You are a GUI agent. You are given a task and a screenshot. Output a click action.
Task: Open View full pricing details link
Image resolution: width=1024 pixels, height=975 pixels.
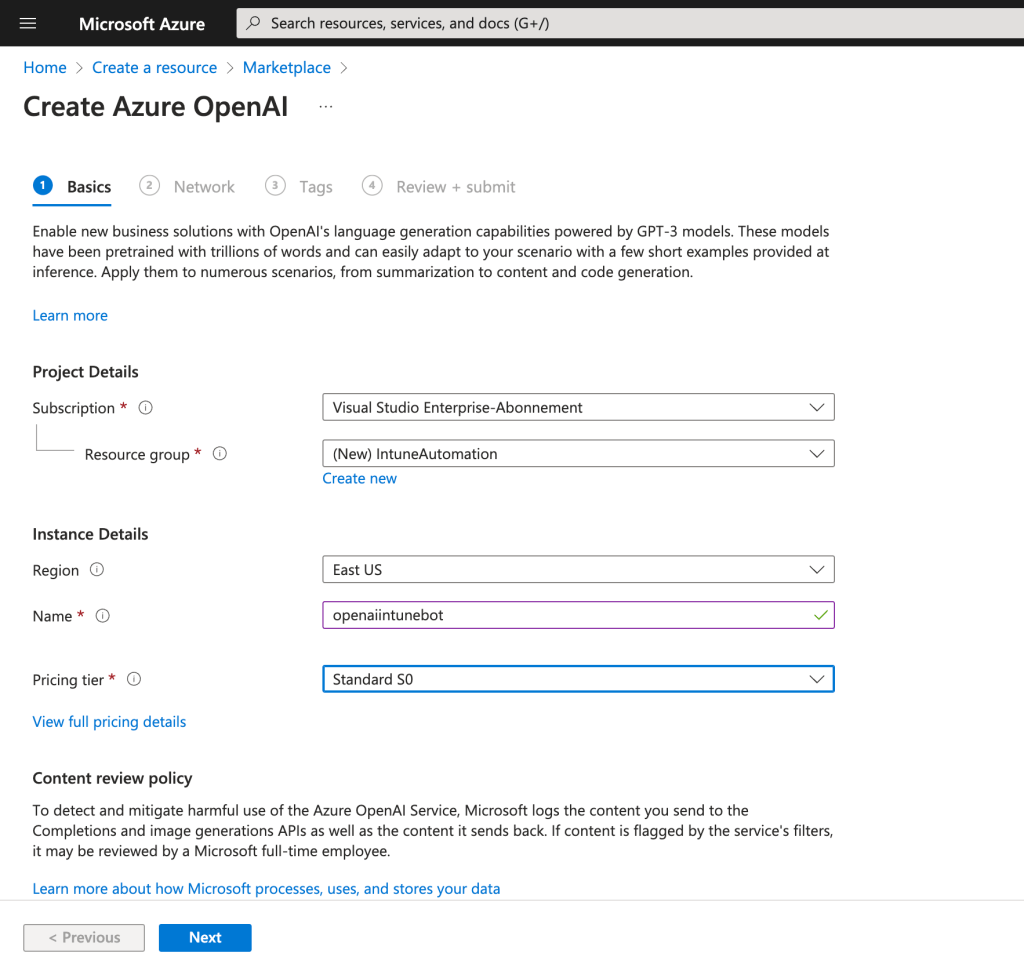(109, 722)
